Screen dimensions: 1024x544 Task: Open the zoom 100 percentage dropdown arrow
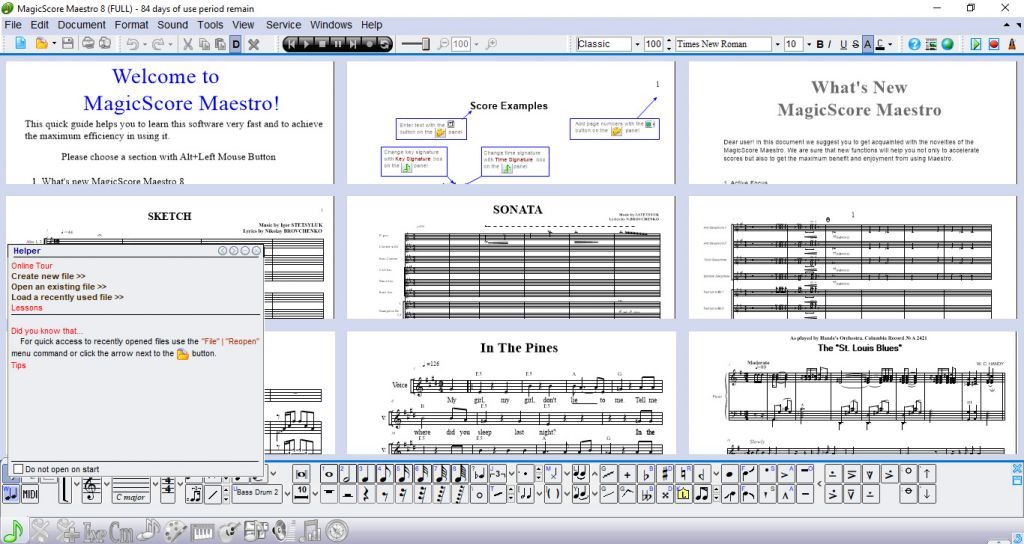tap(476, 44)
